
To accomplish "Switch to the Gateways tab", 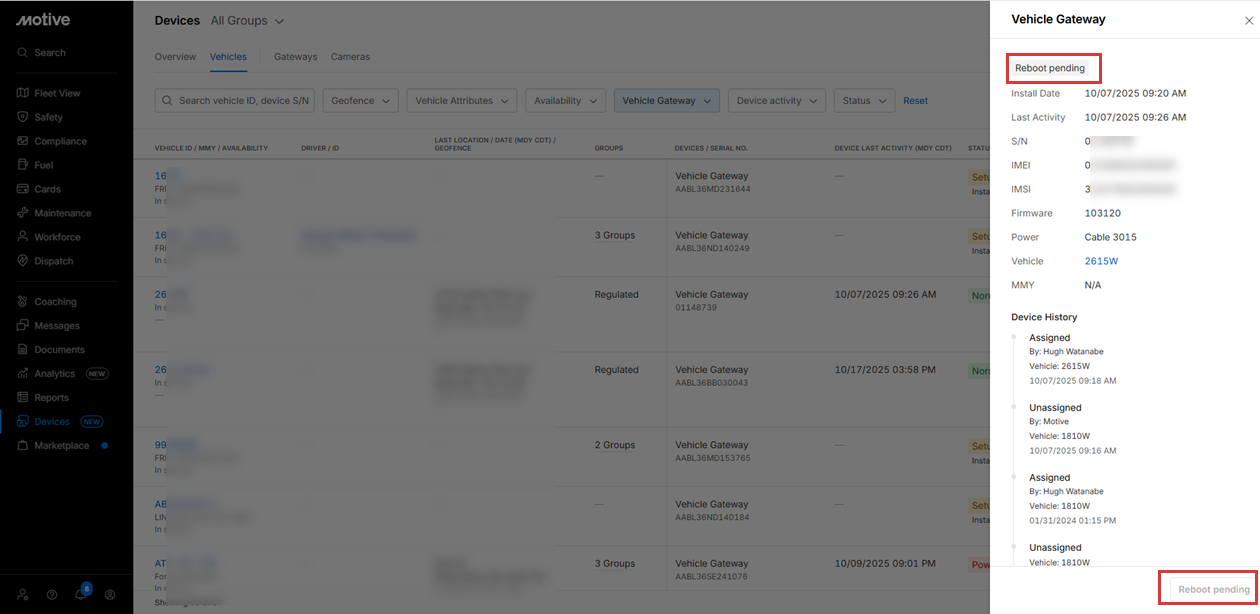I will (295, 57).
